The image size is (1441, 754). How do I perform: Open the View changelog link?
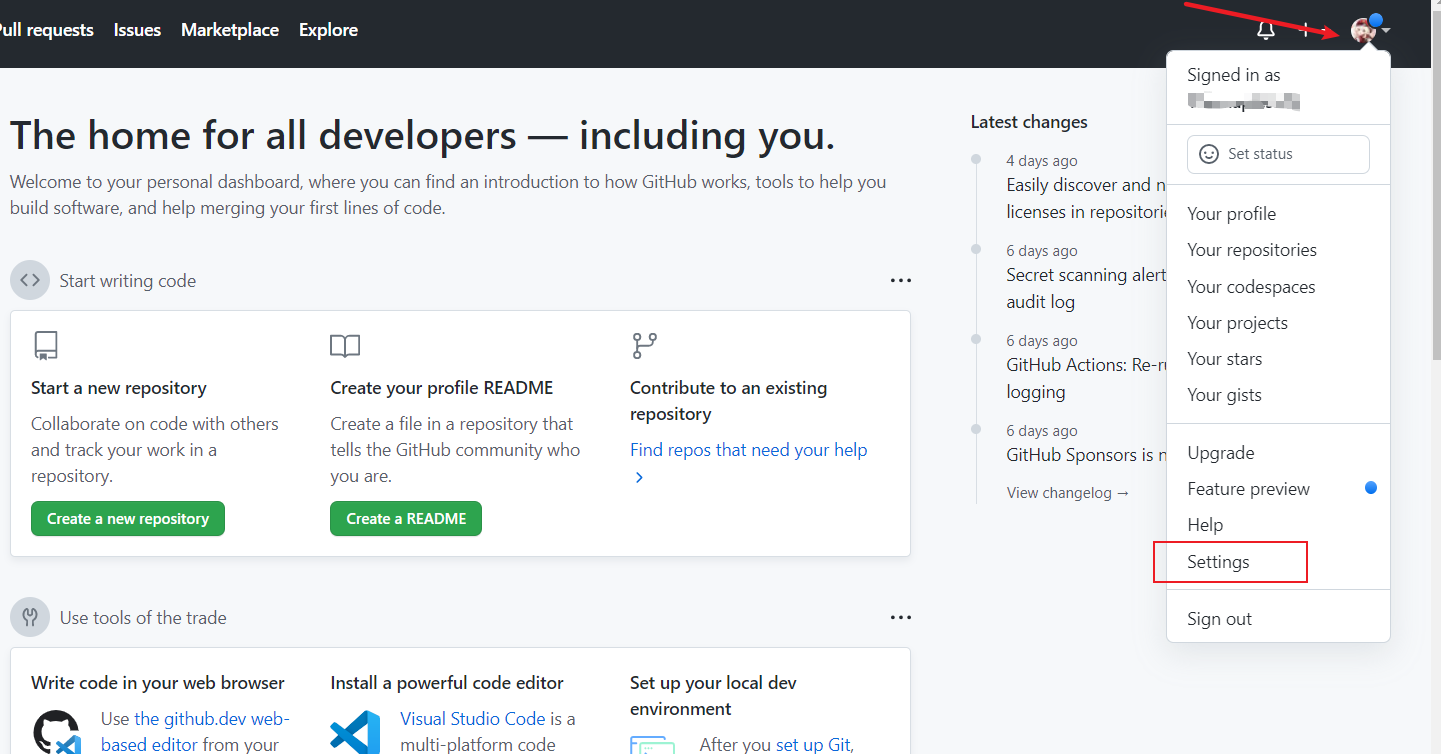(x=1067, y=493)
